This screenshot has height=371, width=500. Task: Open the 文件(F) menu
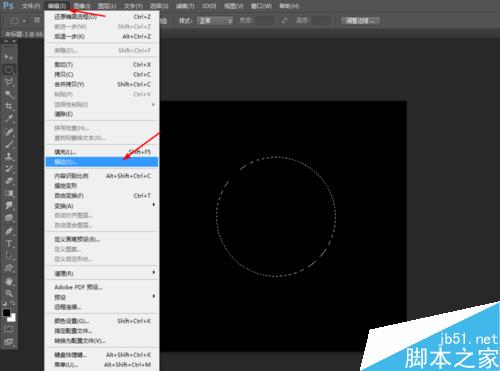pyautogui.click(x=31, y=6)
